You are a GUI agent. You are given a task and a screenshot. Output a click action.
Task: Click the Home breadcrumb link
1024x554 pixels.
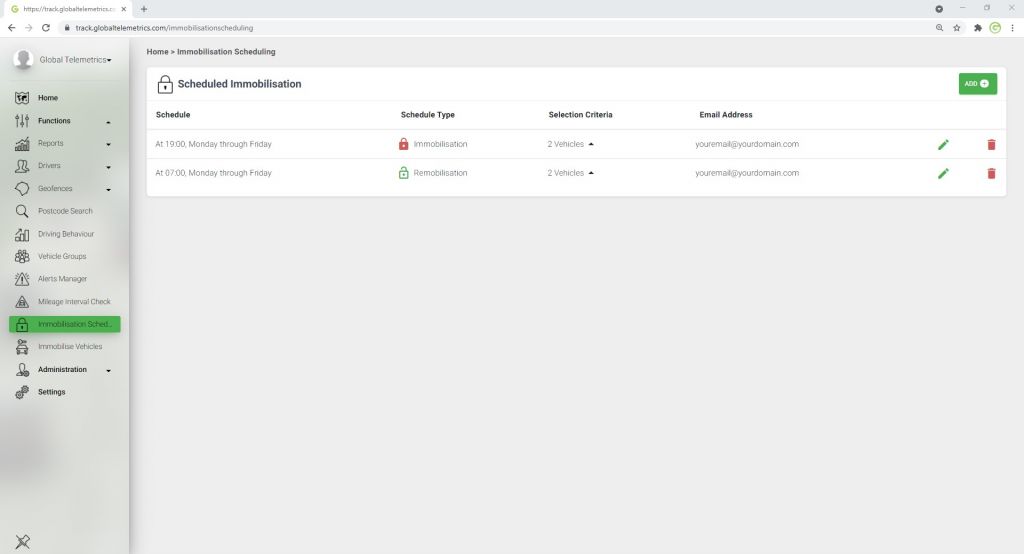coord(157,51)
